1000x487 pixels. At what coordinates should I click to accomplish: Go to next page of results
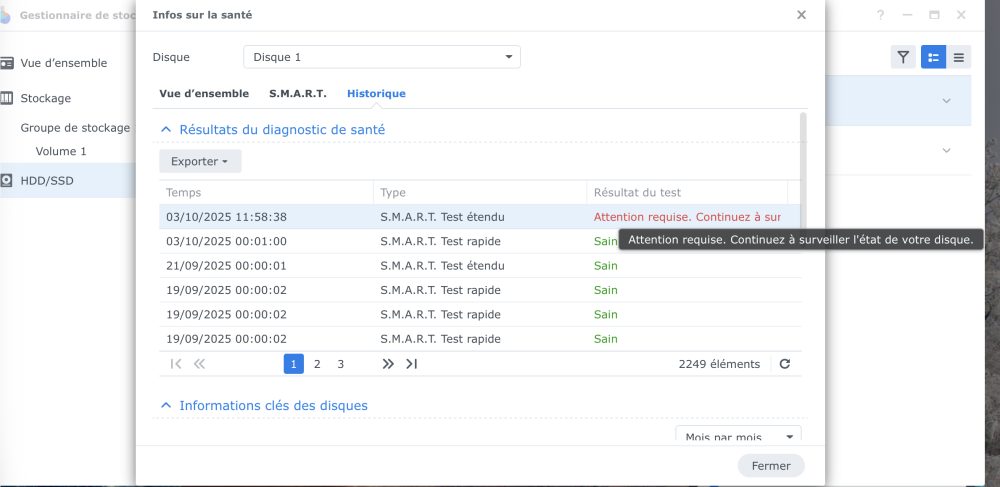tap(388, 364)
